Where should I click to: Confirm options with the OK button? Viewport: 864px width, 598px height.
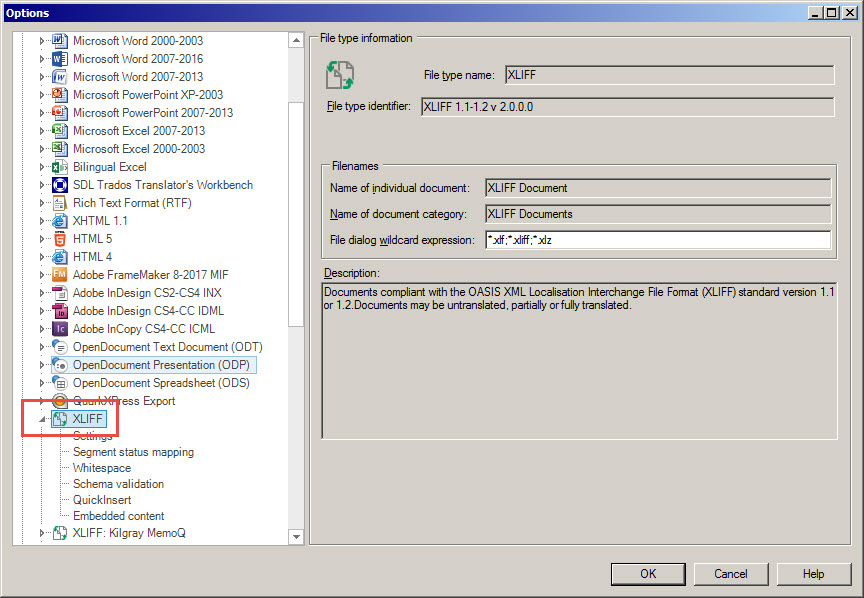point(648,574)
